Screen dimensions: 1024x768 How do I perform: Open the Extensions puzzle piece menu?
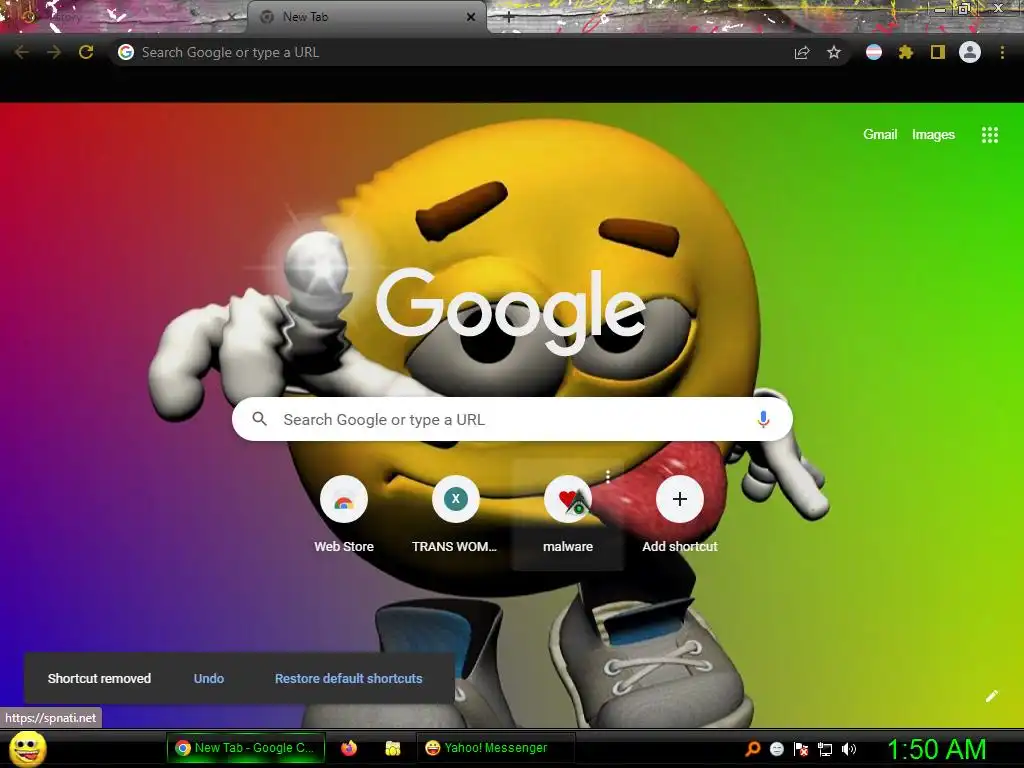[x=905, y=52]
